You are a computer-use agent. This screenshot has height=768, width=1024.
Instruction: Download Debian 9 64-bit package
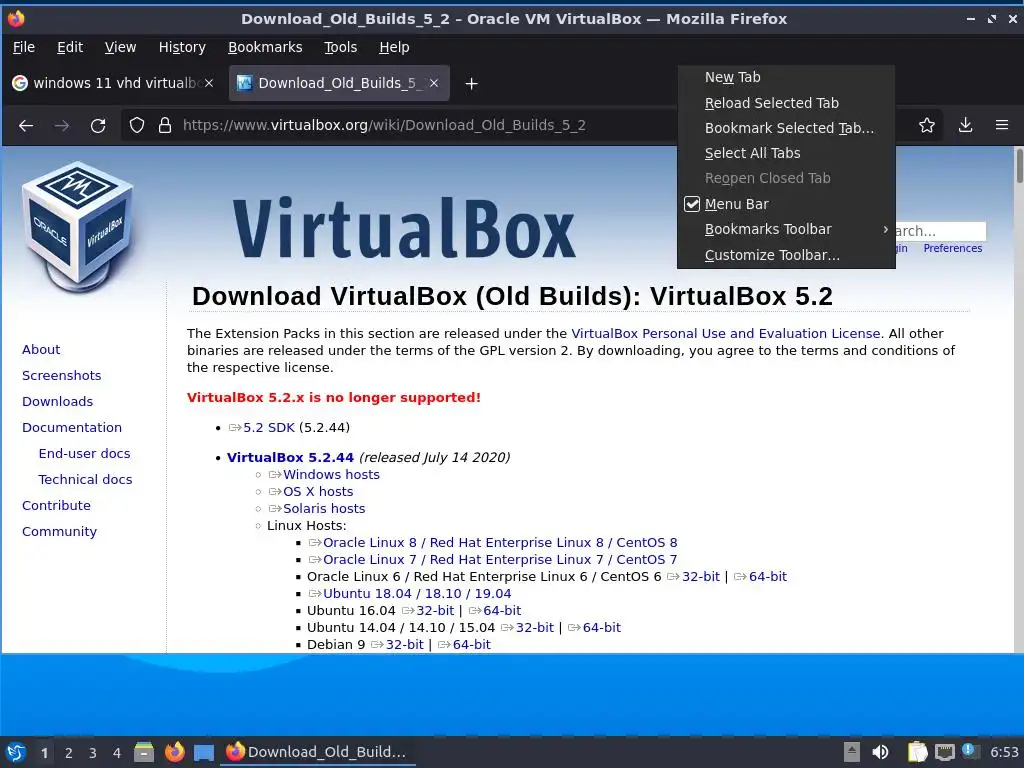pyautogui.click(x=464, y=645)
